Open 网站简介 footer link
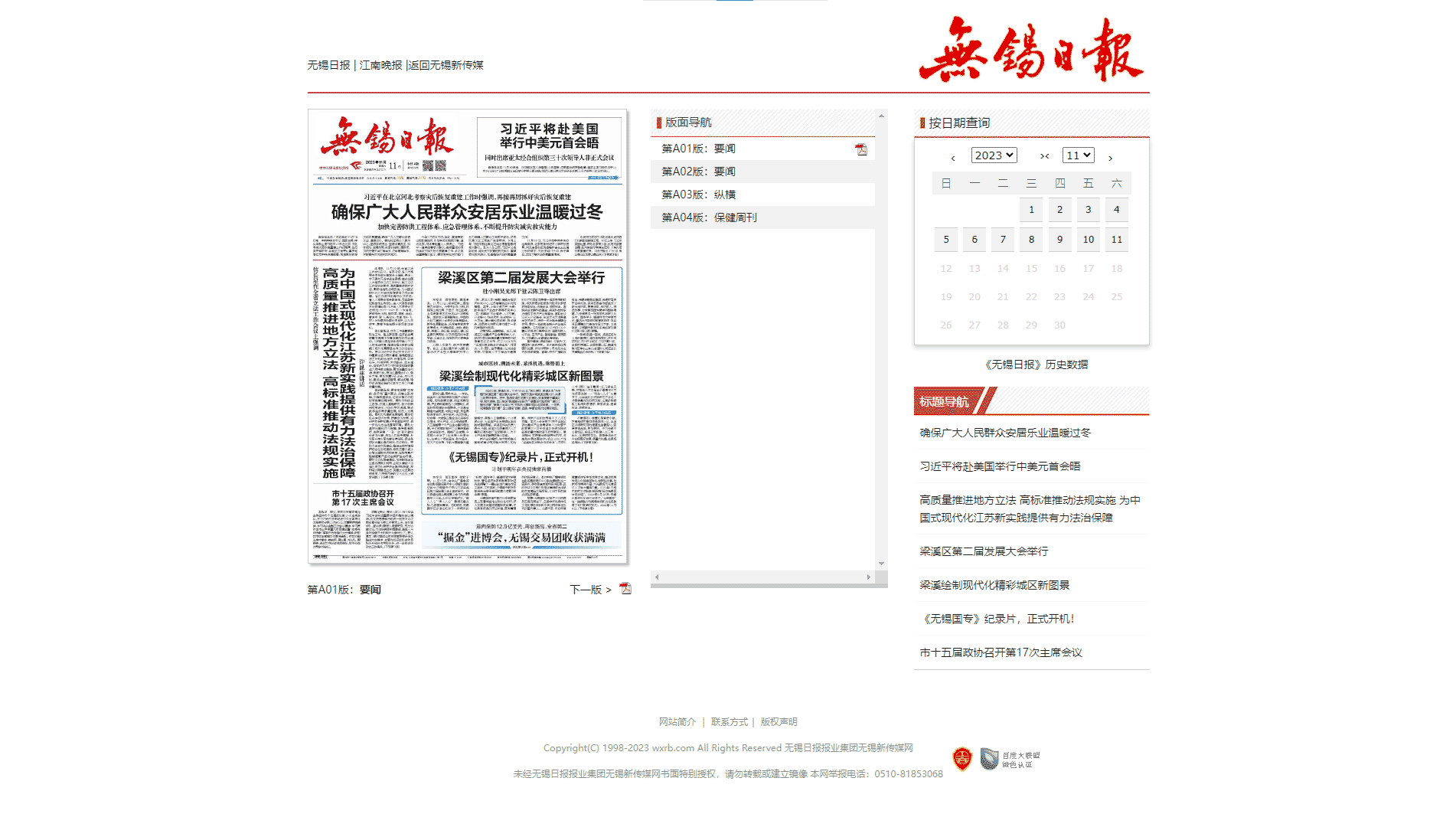Screen dimensions: 1456x827 point(677,722)
